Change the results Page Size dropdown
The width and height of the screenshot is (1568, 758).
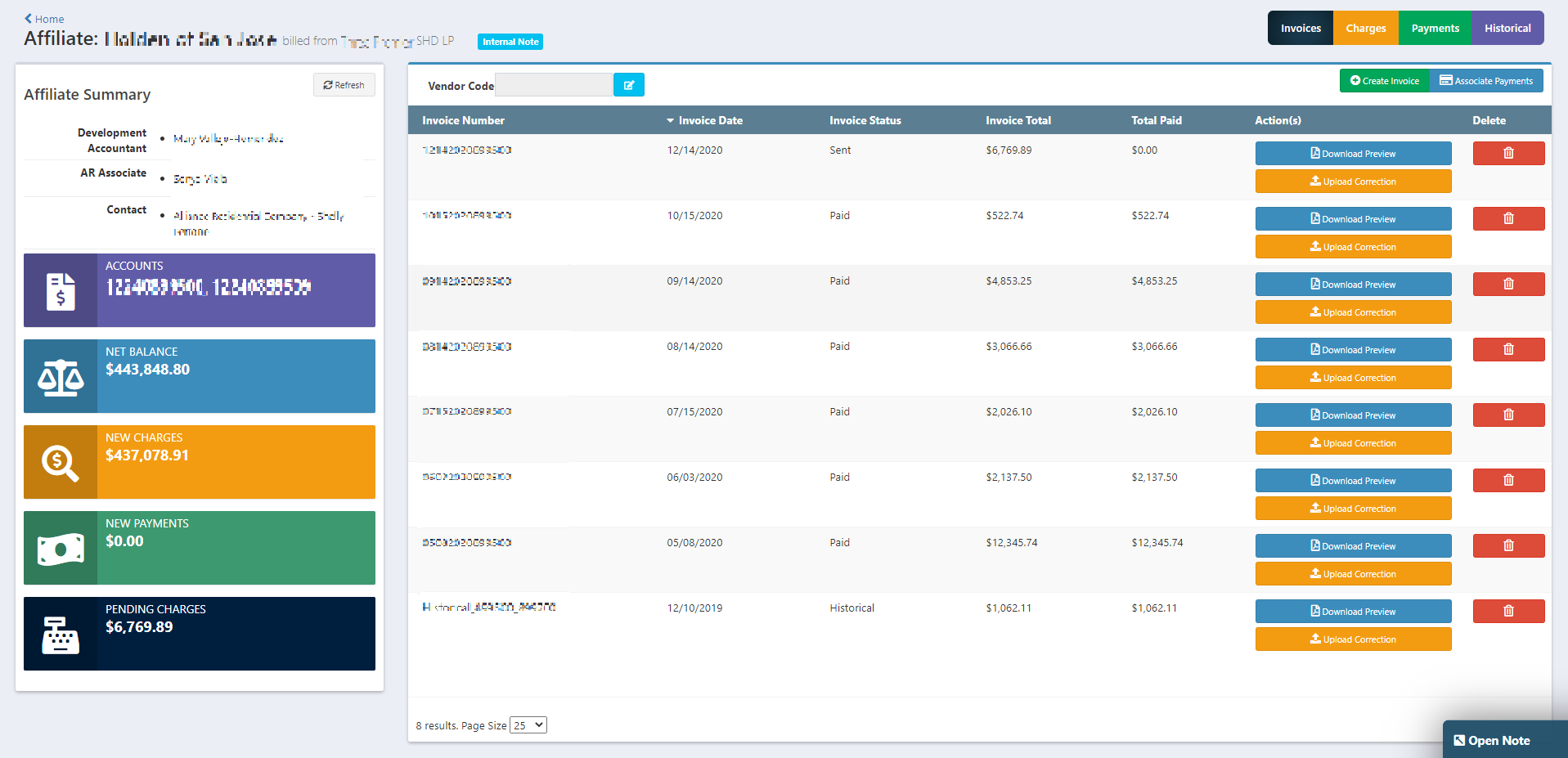coord(528,724)
